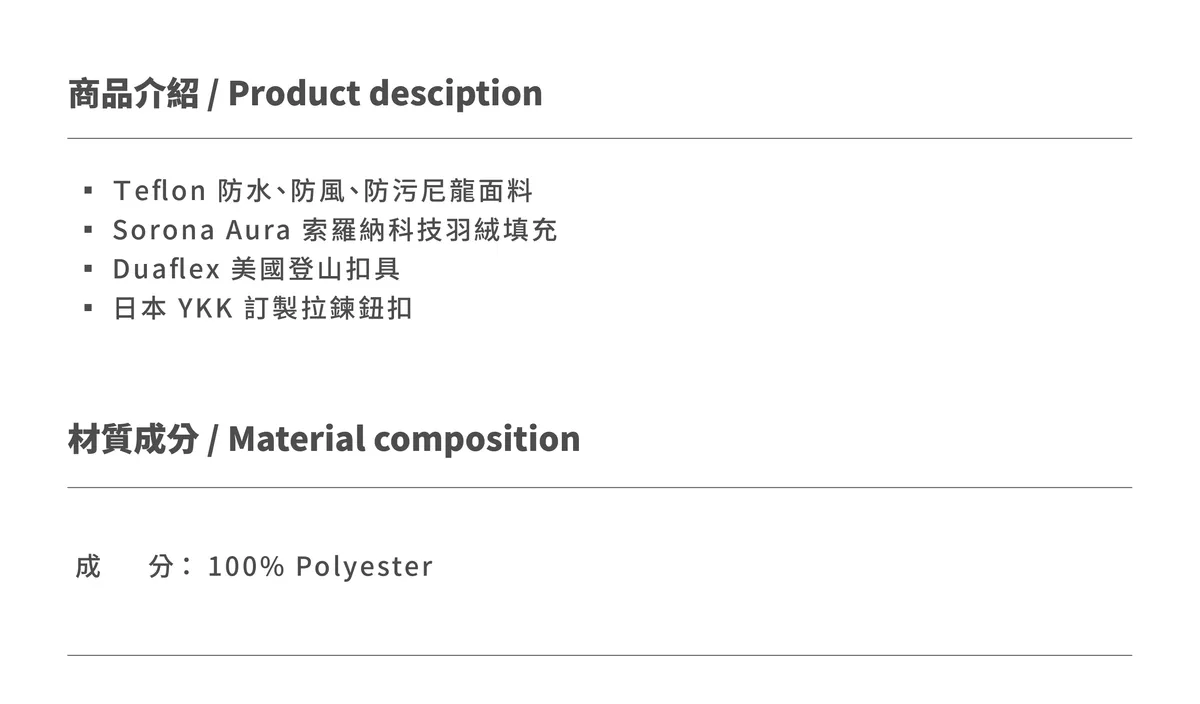Click the 材質成分 heading text
The image size is (1200, 704).
pos(133,439)
